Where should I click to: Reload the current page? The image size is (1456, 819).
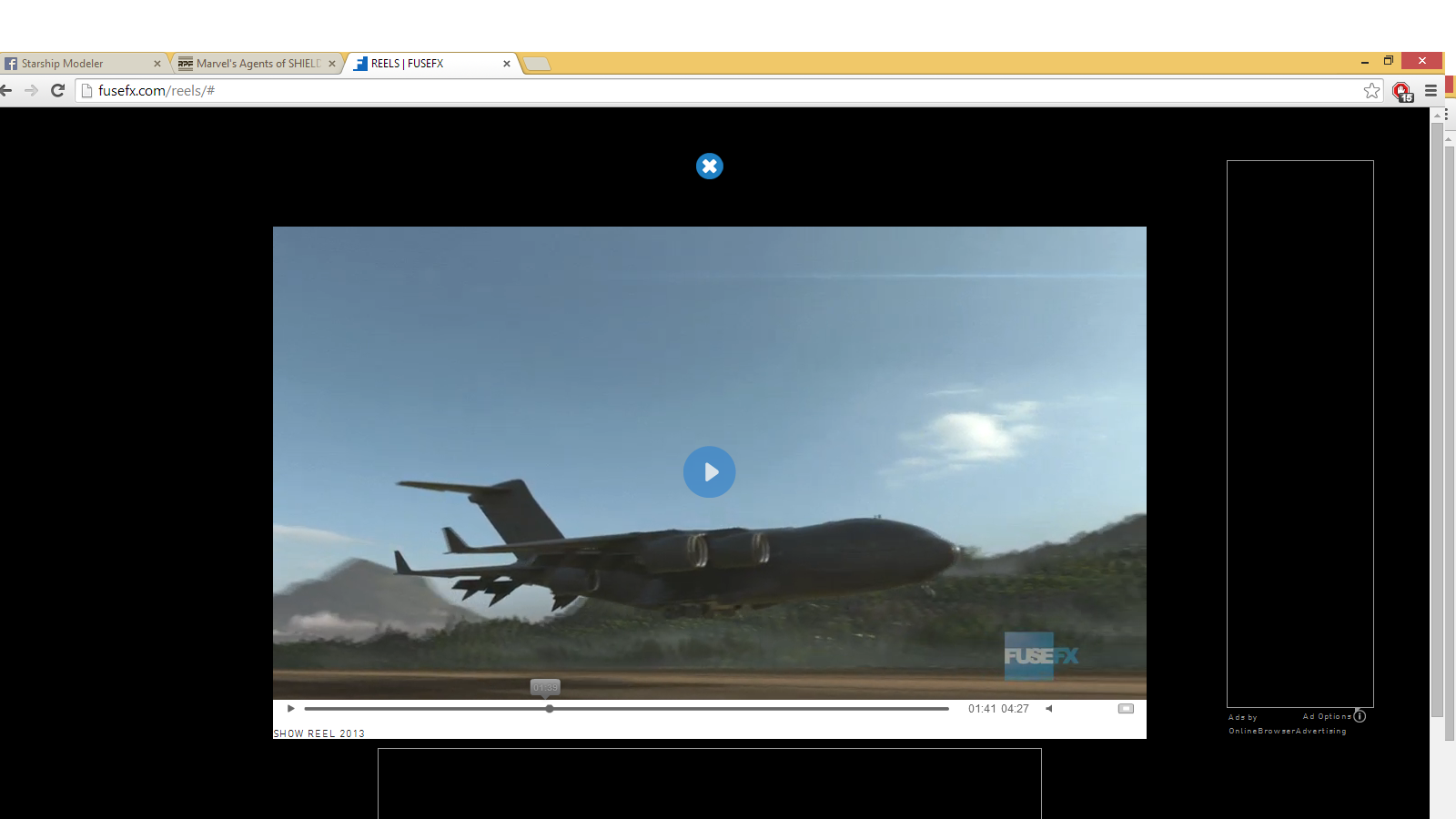(x=57, y=90)
